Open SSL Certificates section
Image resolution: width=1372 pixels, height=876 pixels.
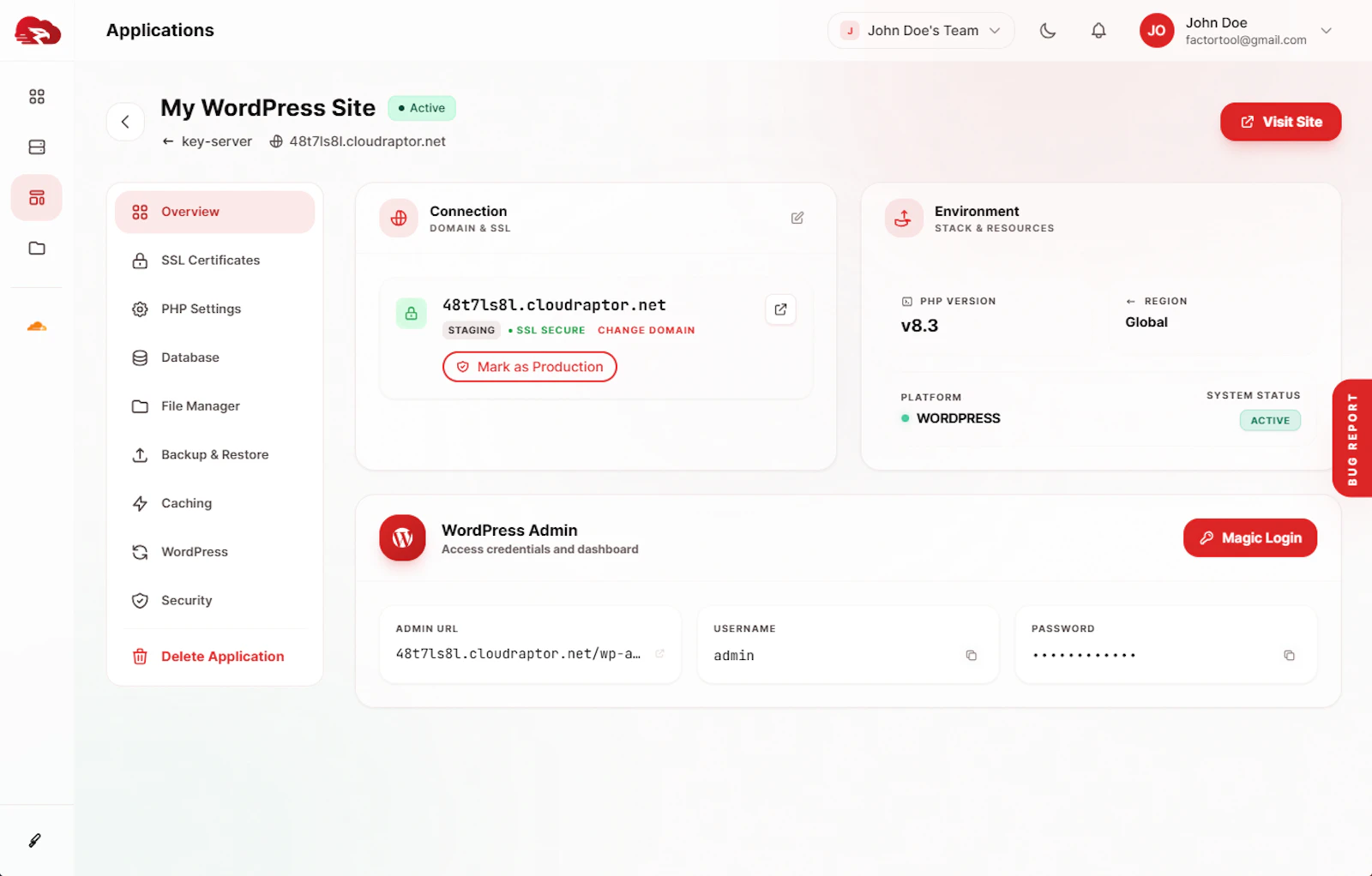tap(215, 261)
